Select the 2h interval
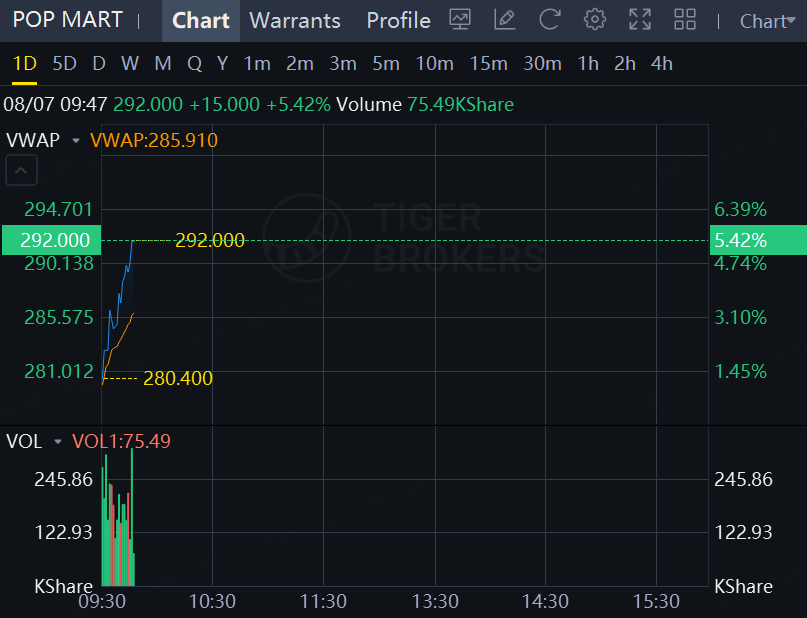Screen dimensions: 807x618 tap(625, 64)
